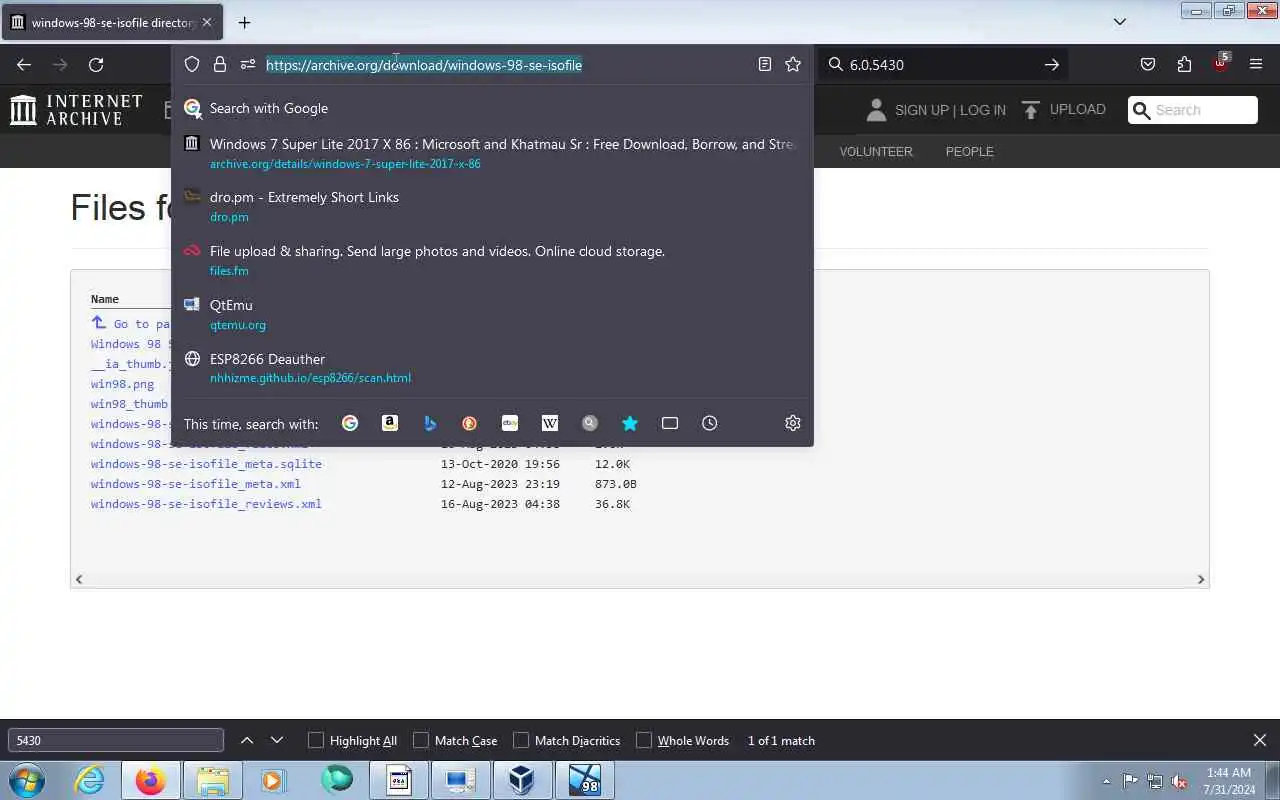Image resolution: width=1280 pixels, height=800 pixels.
Task: Open VirtualBox from the taskbar
Action: pos(521,780)
